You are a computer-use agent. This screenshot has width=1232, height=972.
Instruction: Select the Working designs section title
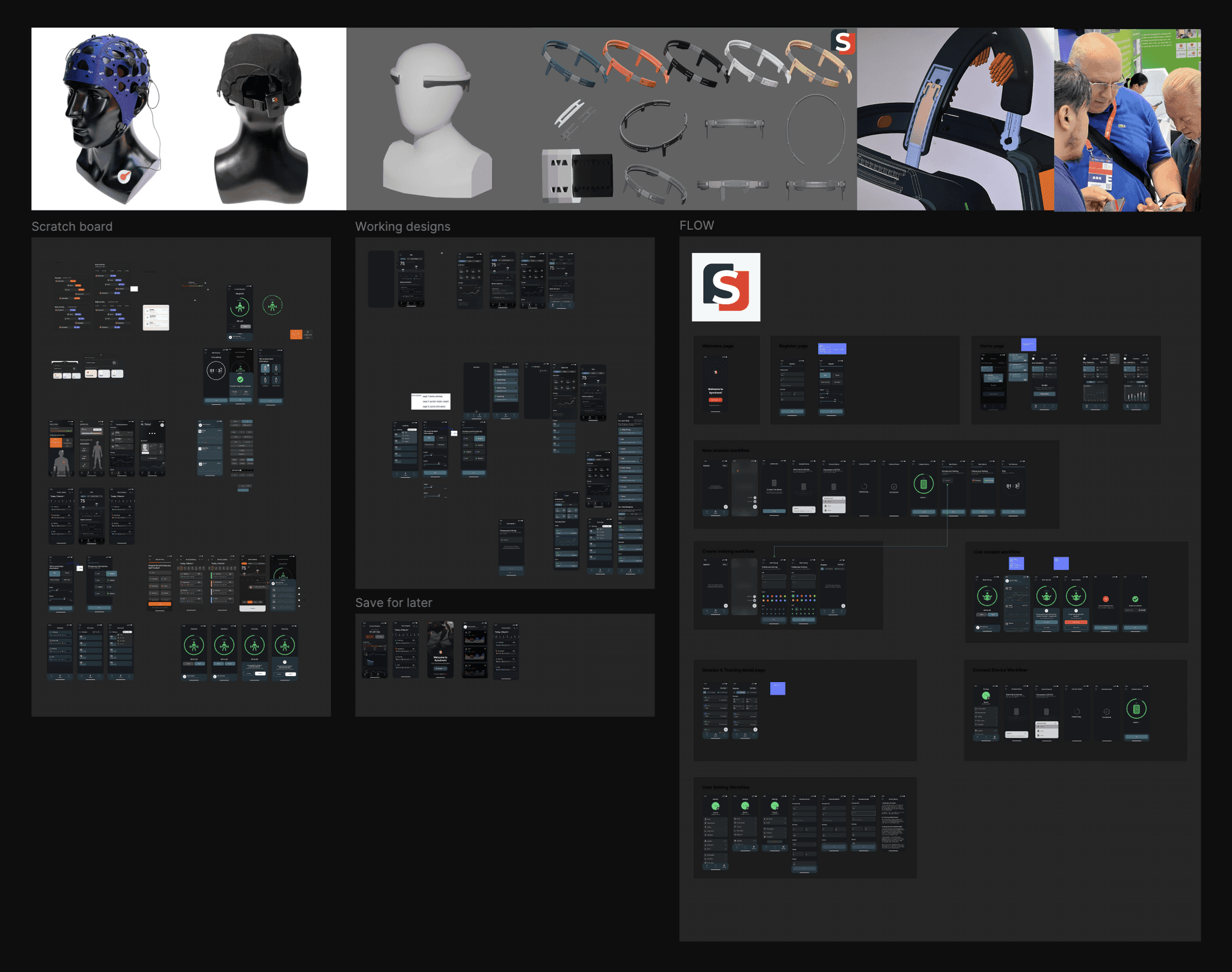click(x=402, y=227)
